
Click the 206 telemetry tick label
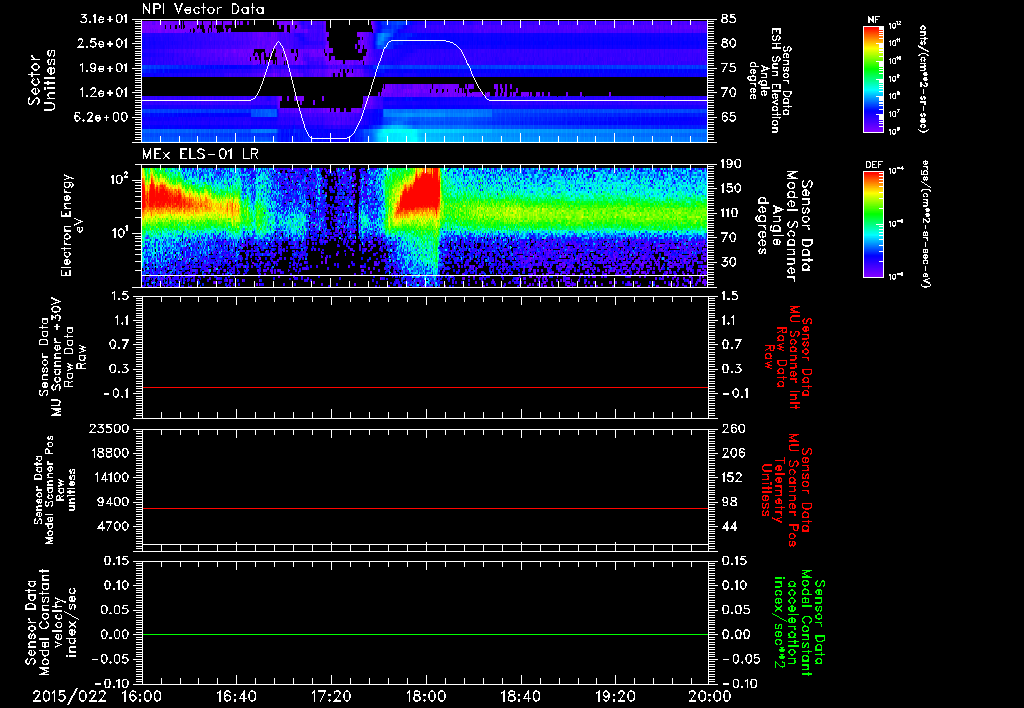[x=731, y=453]
